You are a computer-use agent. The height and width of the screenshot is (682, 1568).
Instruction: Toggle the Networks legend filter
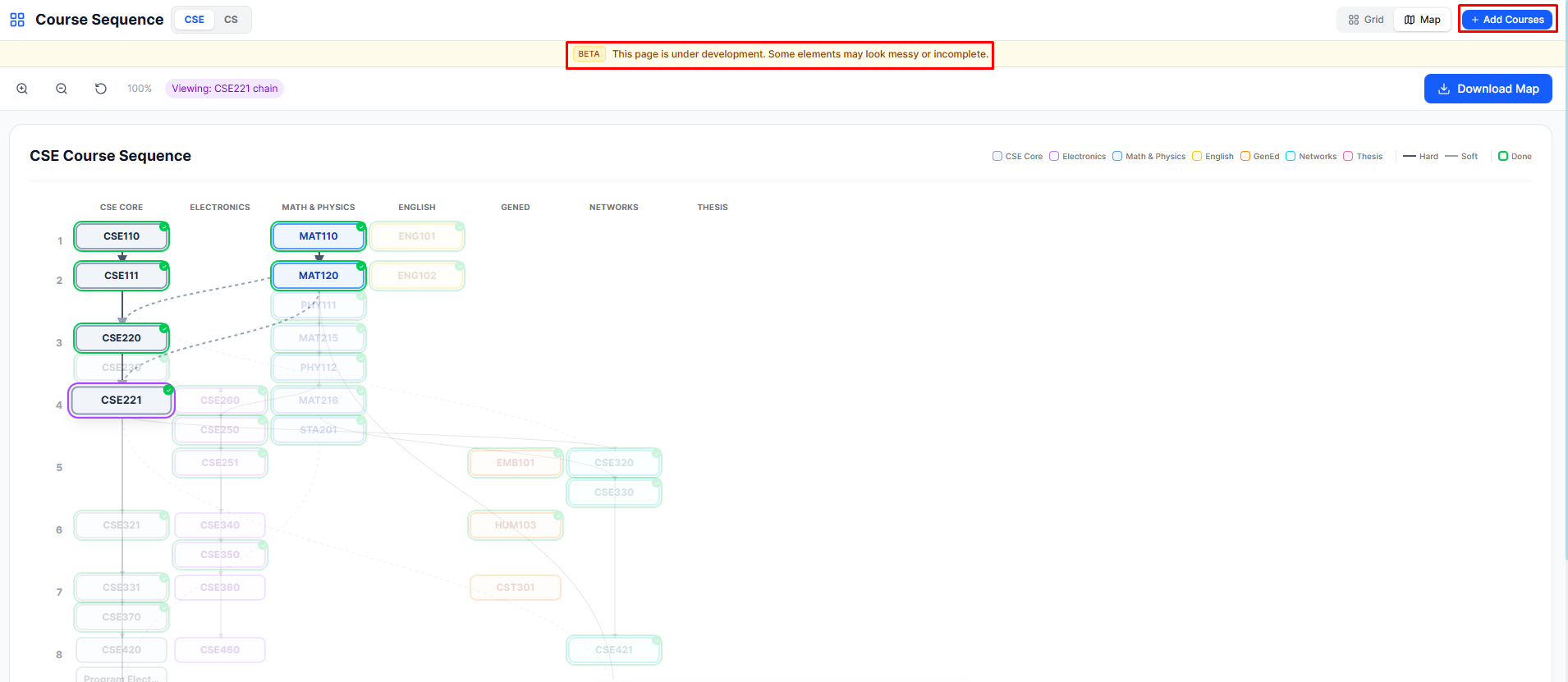(1311, 156)
